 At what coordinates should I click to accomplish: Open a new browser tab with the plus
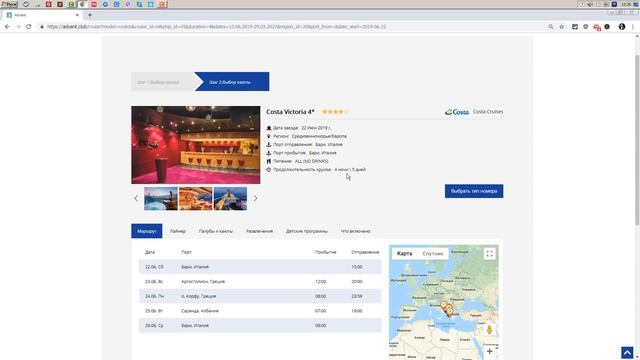90,15
